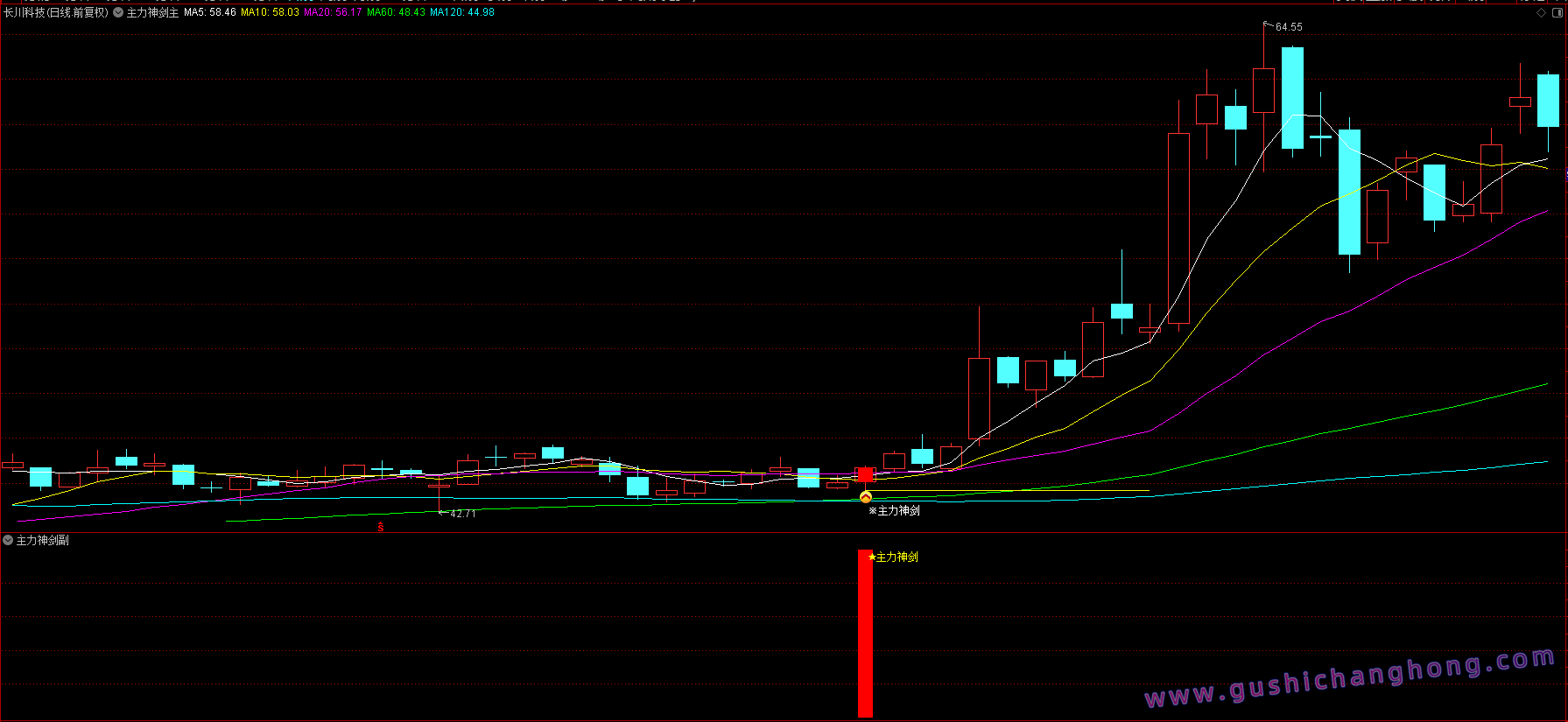Click the MA120 cyan legend label
1568x722 pixels.
(x=462, y=12)
